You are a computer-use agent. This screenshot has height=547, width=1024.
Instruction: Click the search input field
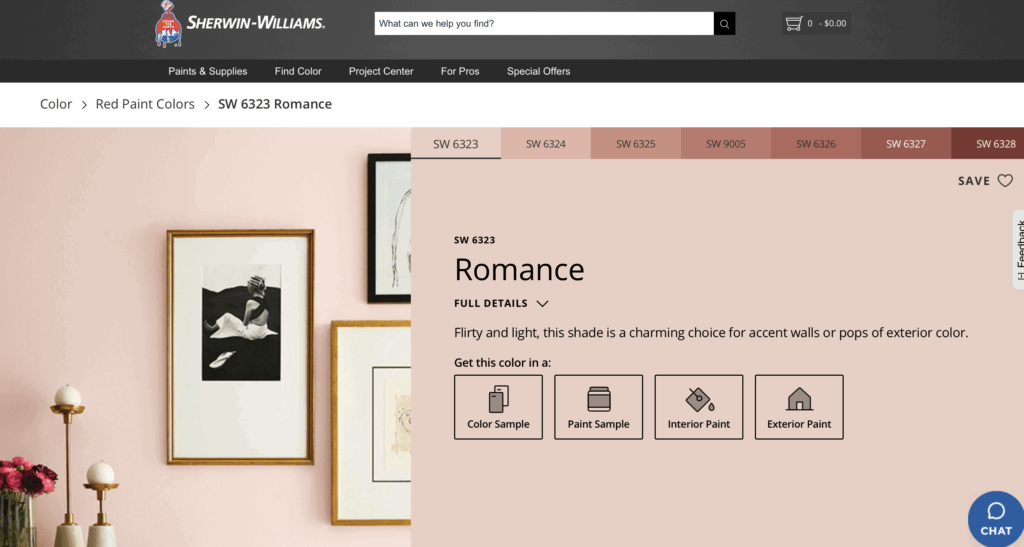point(544,23)
